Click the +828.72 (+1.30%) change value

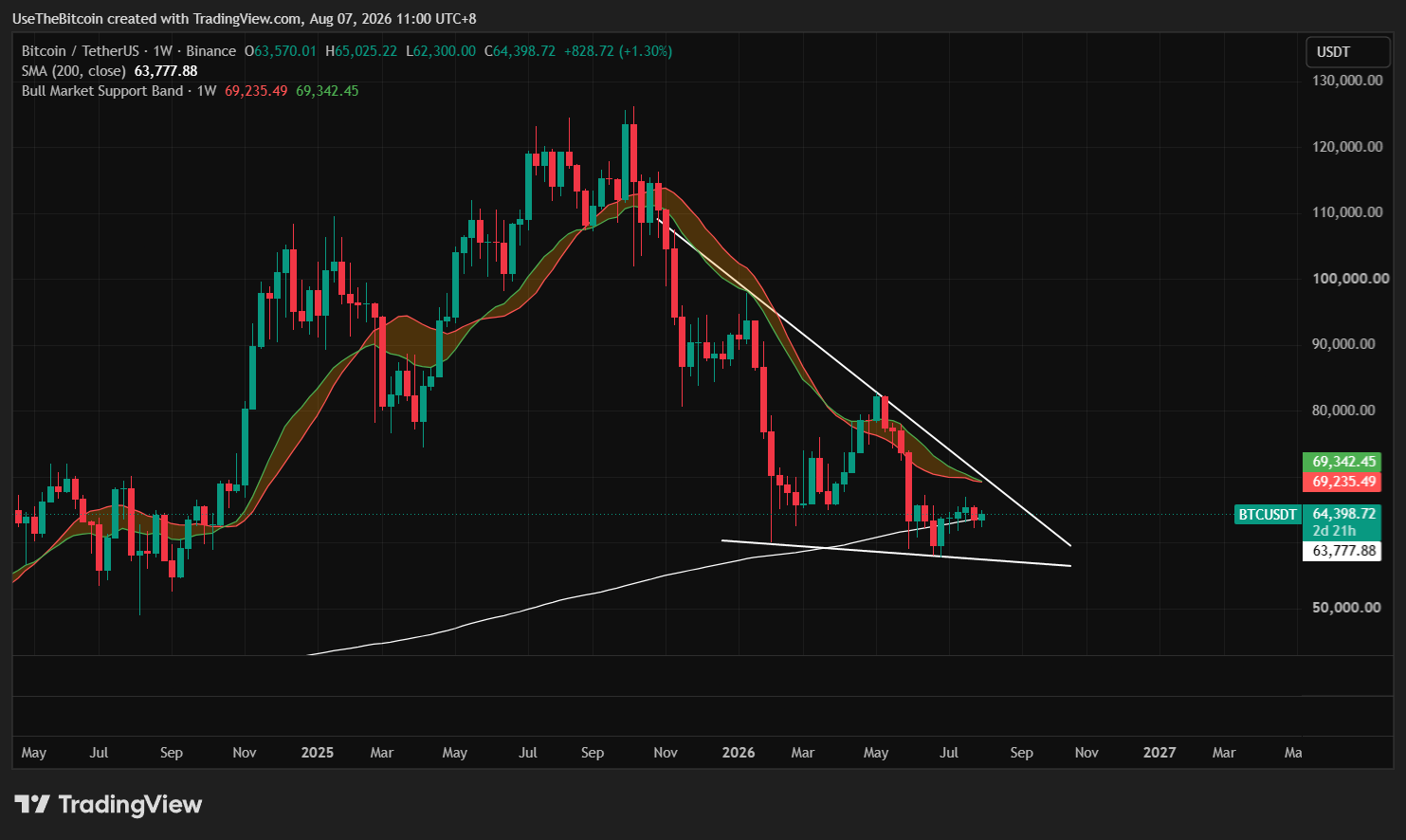click(618, 51)
